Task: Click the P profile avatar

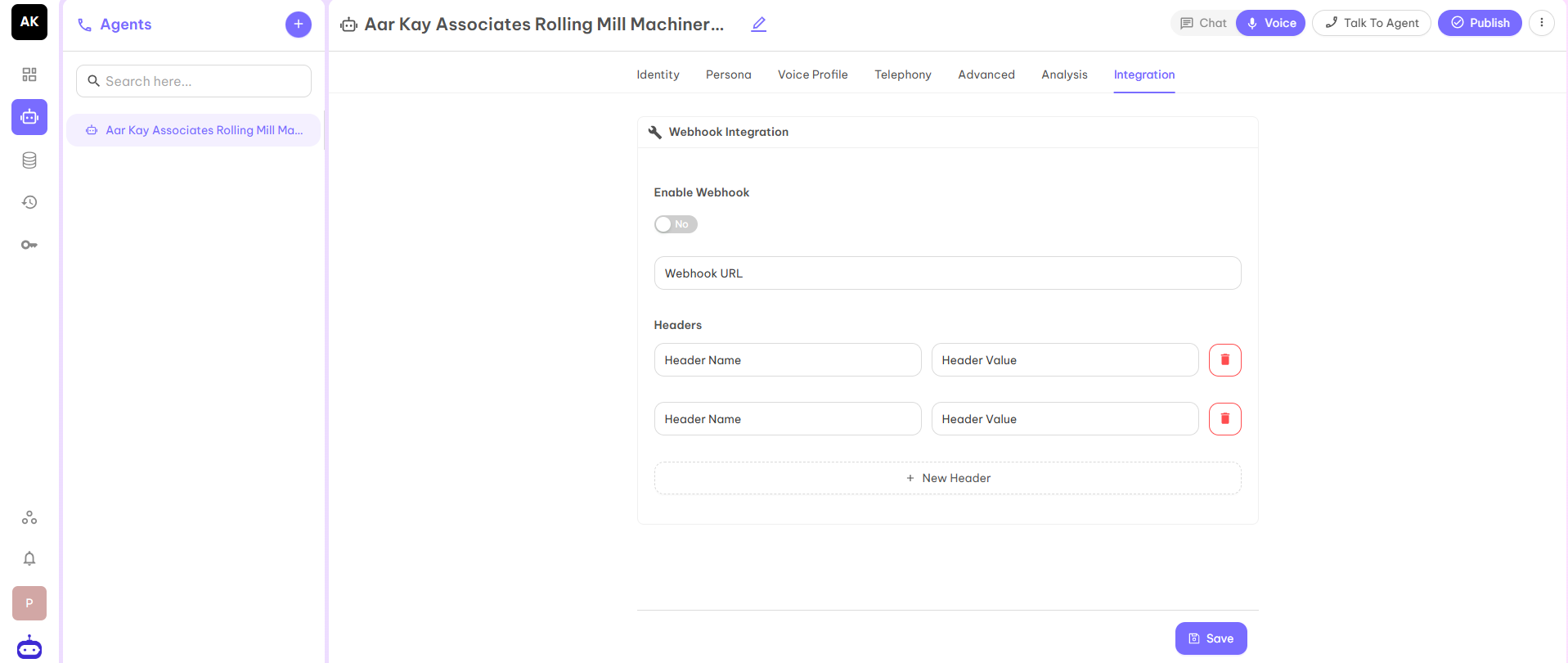Action: tap(29, 603)
